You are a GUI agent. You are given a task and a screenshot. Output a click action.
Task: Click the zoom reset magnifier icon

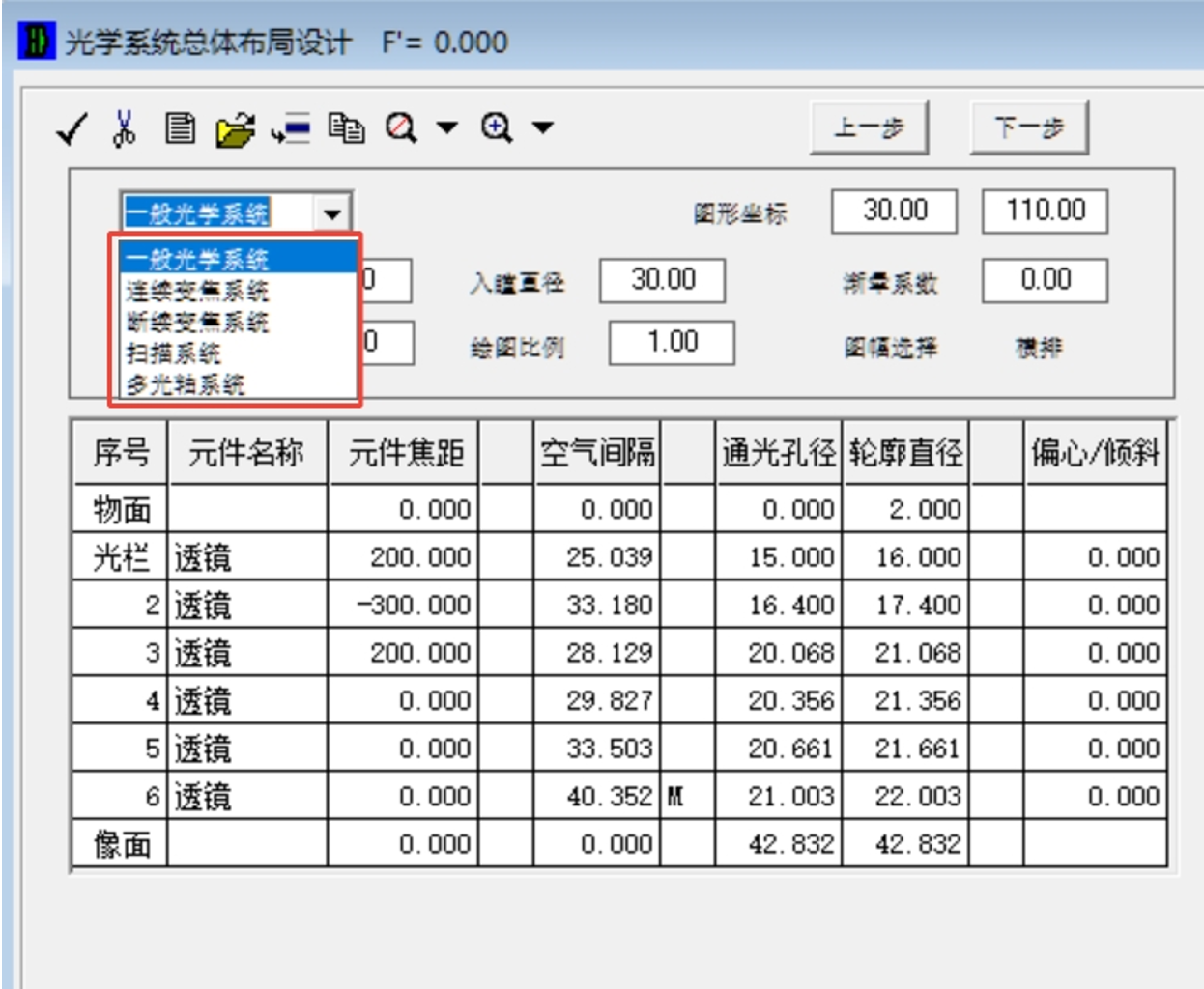[x=401, y=127]
